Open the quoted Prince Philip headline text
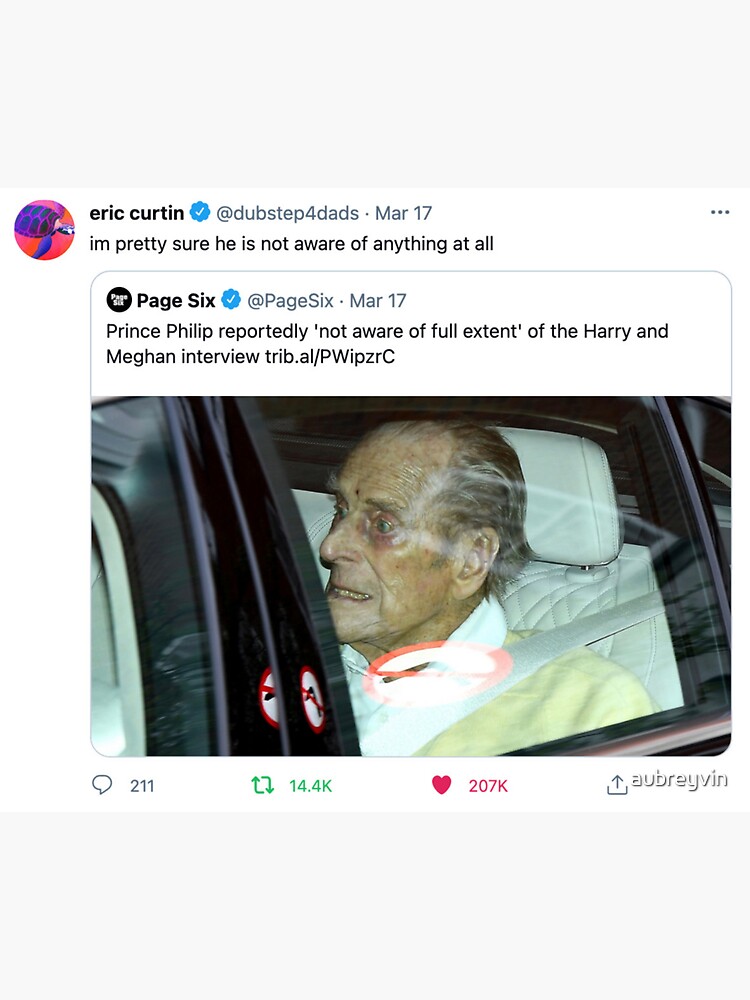This screenshot has width=750, height=1000. pyautogui.click(x=387, y=331)
